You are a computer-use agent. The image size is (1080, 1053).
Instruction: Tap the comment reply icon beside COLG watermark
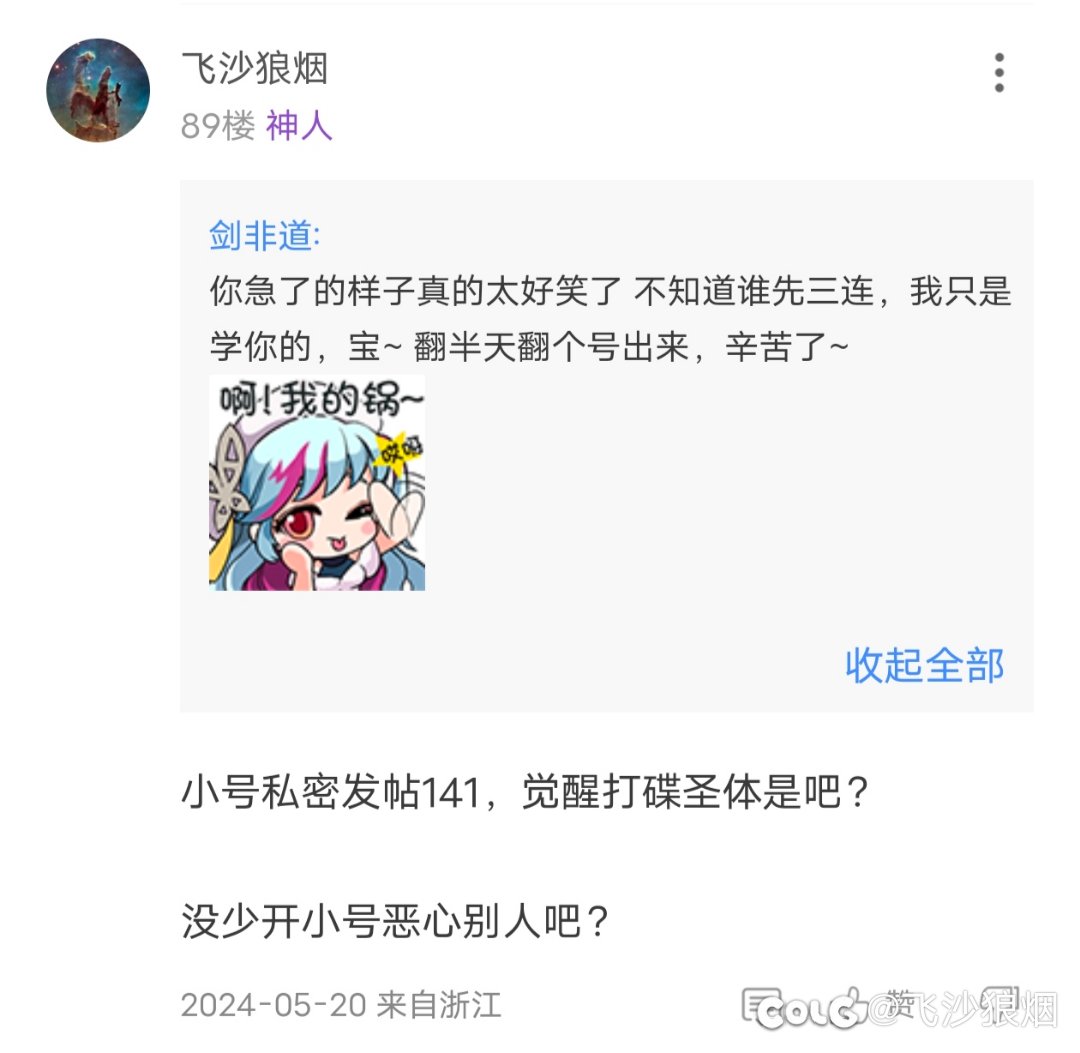point(761,1005)
